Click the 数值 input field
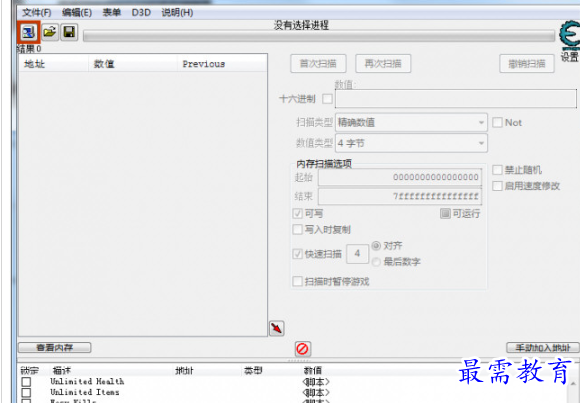580x403 pixels. click(x=456, y=99)
